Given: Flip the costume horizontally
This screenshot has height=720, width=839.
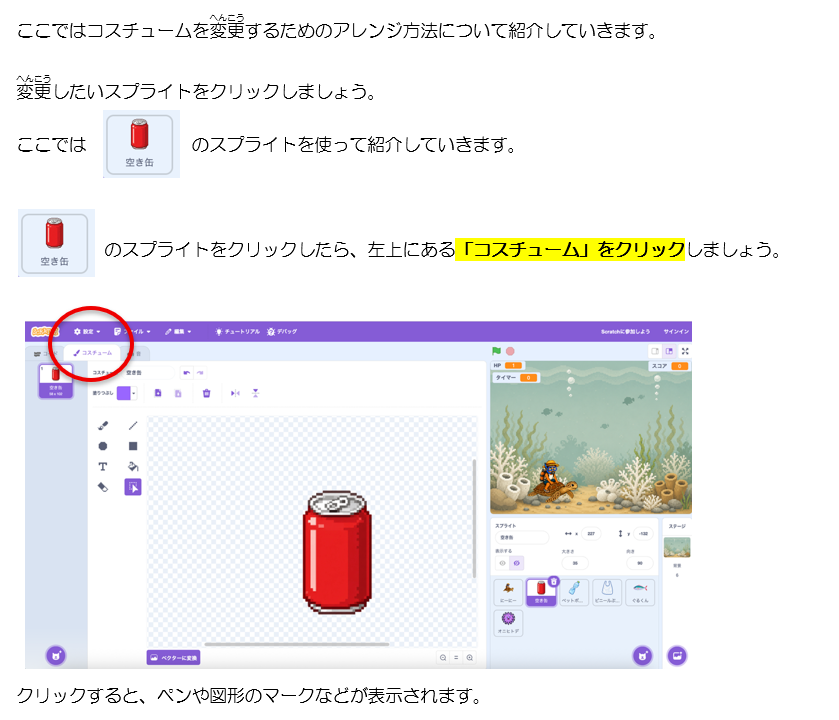Looking at the screenshot, I should (x=235, y=393).
